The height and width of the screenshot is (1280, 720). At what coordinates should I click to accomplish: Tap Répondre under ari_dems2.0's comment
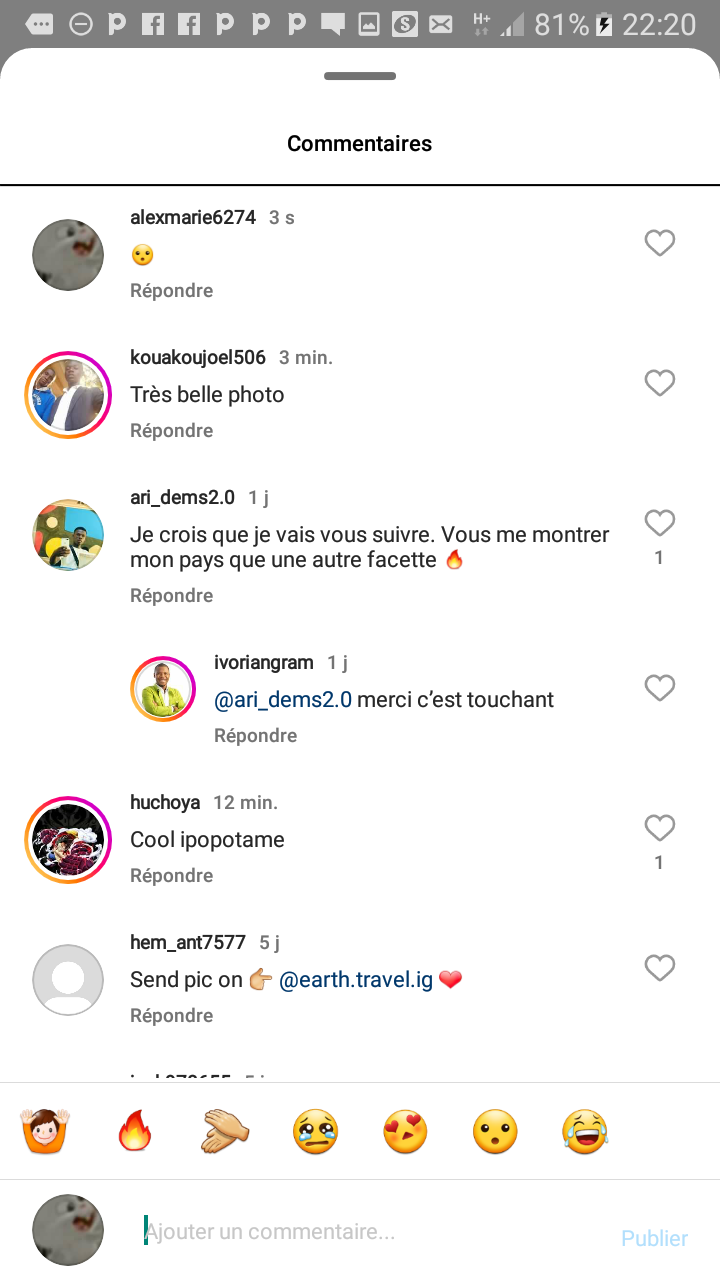pos(171,595)
